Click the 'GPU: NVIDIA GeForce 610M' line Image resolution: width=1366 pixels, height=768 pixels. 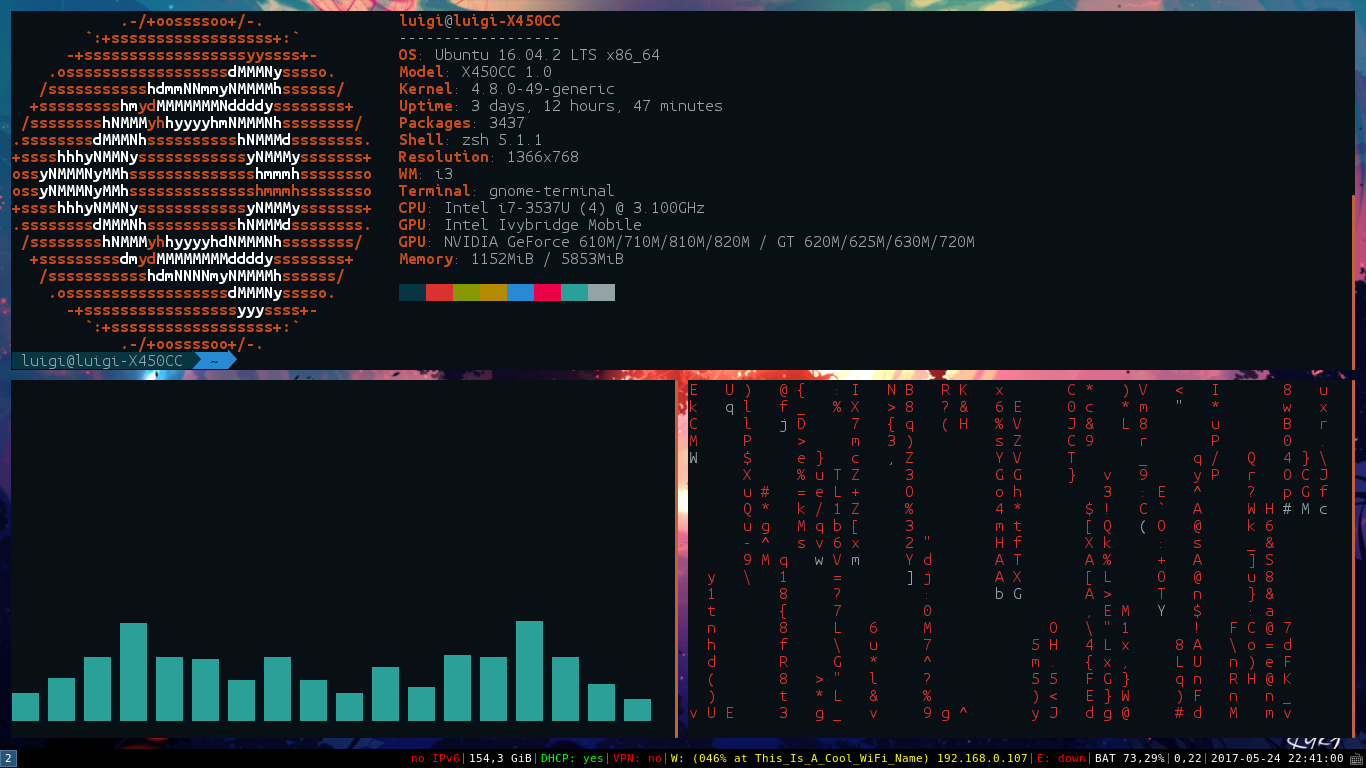pyautogui.click(x=686, y=242)
